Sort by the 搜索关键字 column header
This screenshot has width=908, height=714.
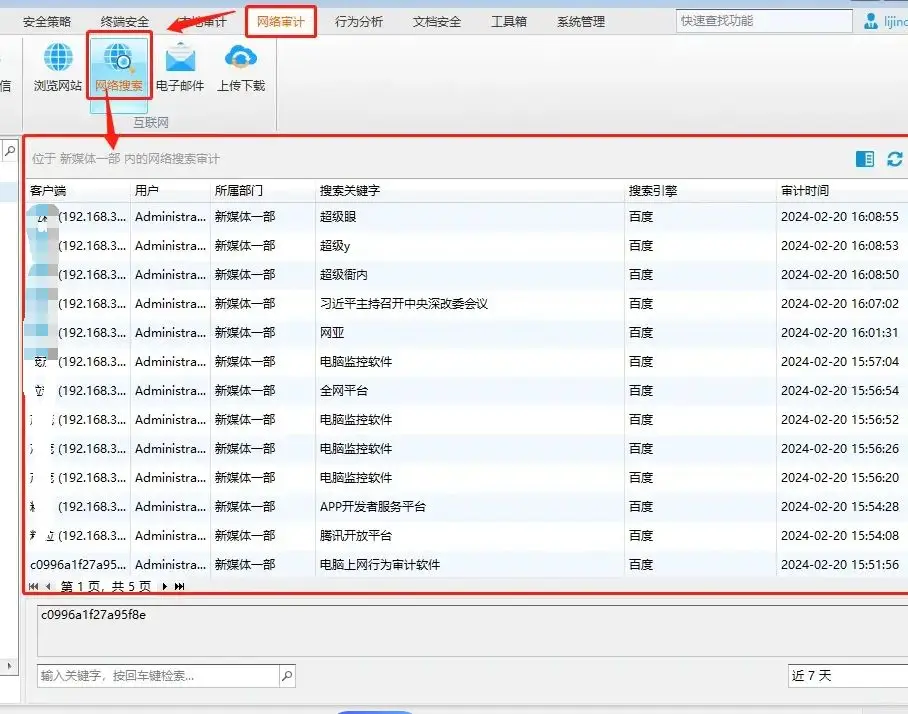(350, 190)
